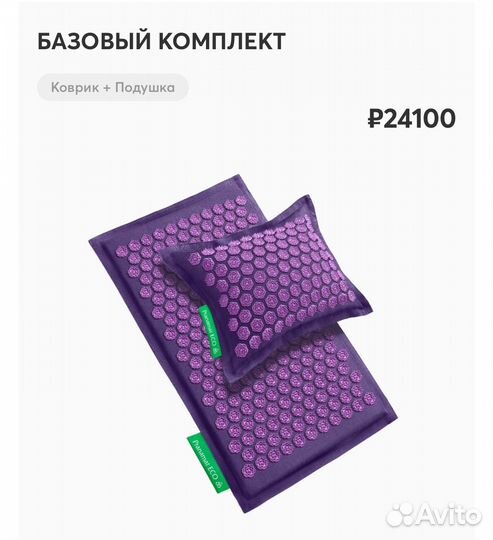
Task: Click the ruble currency symbol
Action: point(375,118)
